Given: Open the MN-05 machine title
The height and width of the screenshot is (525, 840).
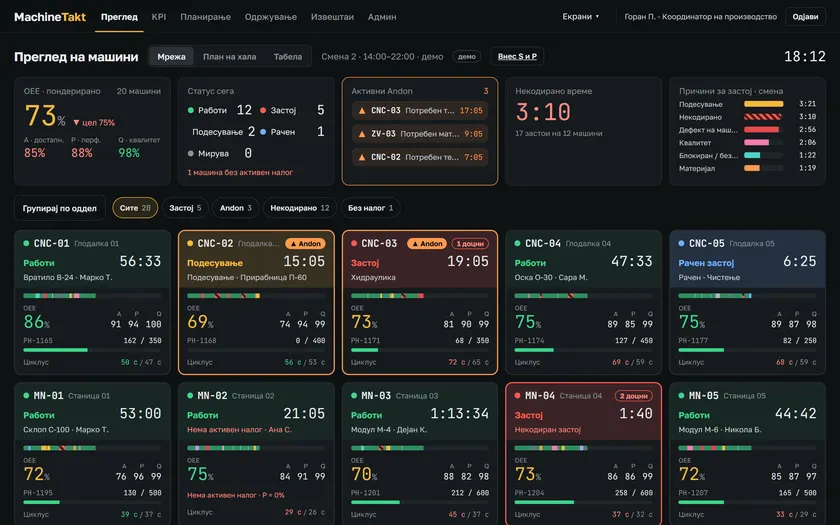Looking at the screenshot, I should tap(703, 395).
